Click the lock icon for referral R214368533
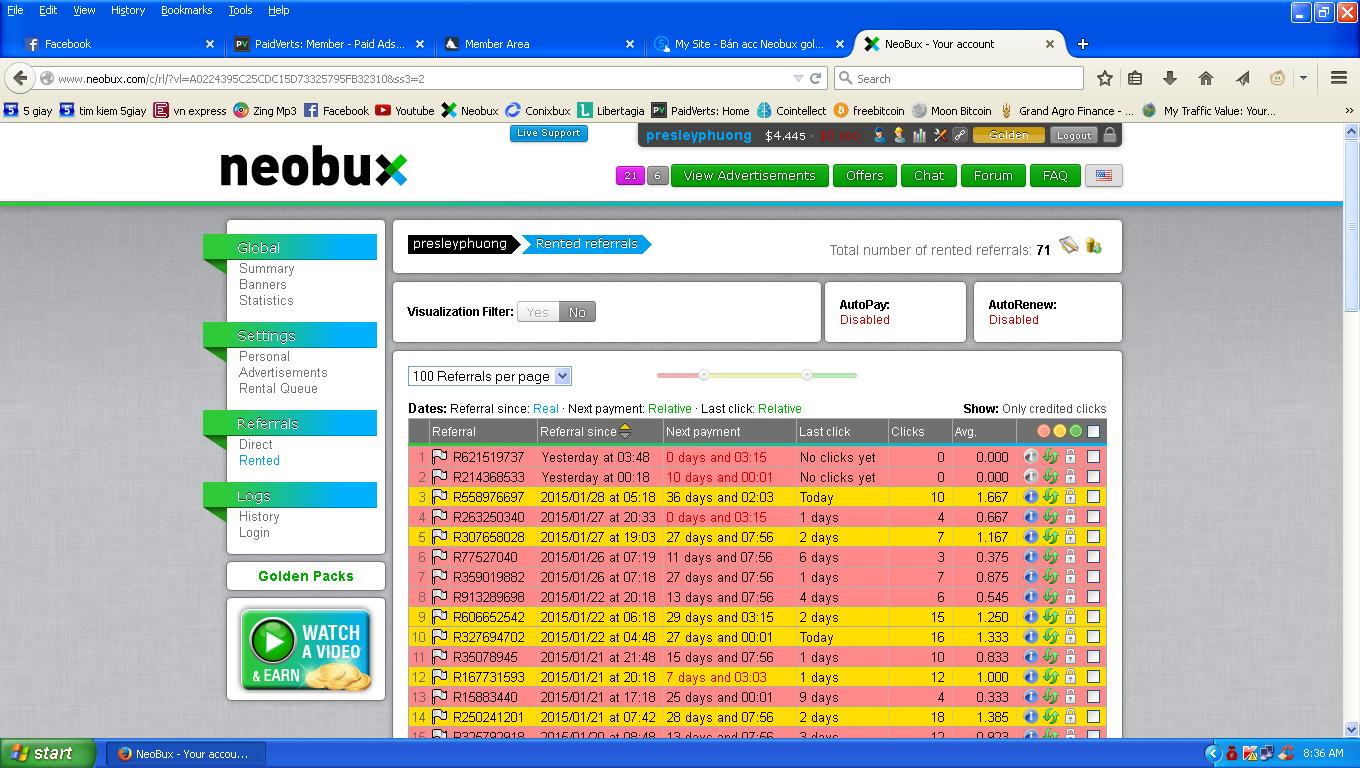The image size is (1360, 768). [1070, 477]
